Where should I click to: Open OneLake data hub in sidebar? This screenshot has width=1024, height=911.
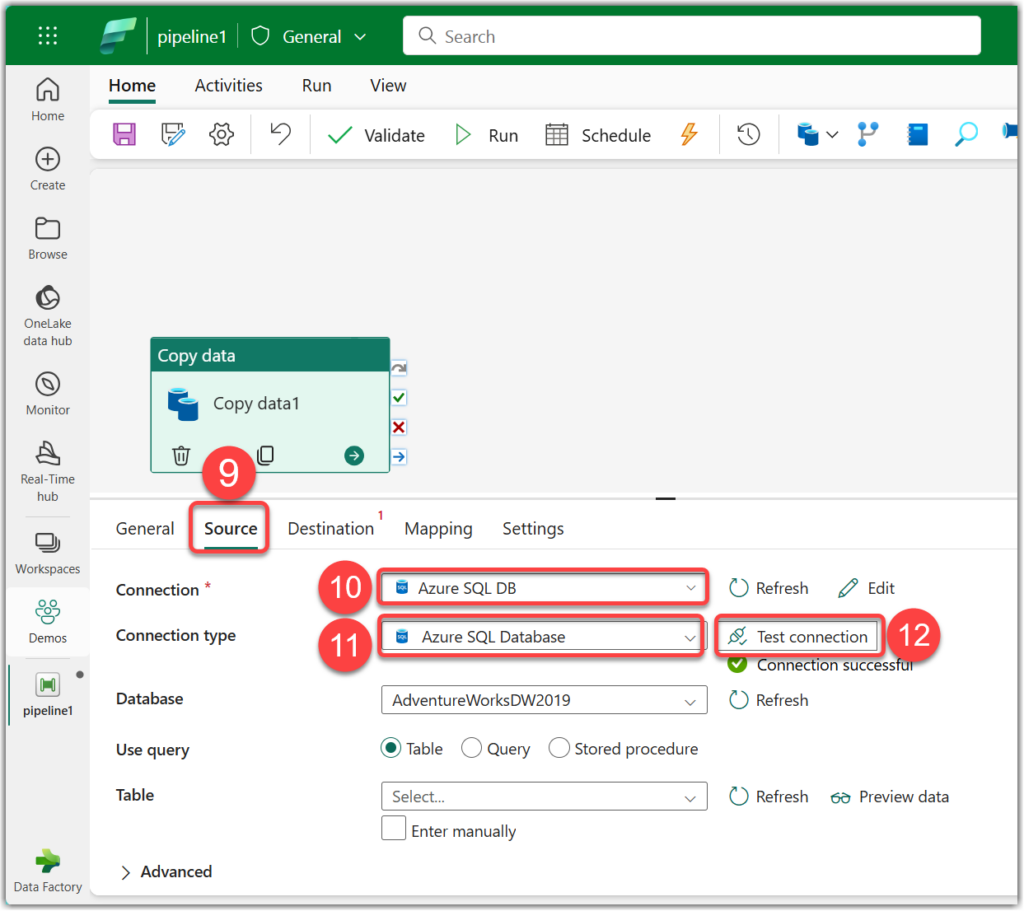point(48,316)
